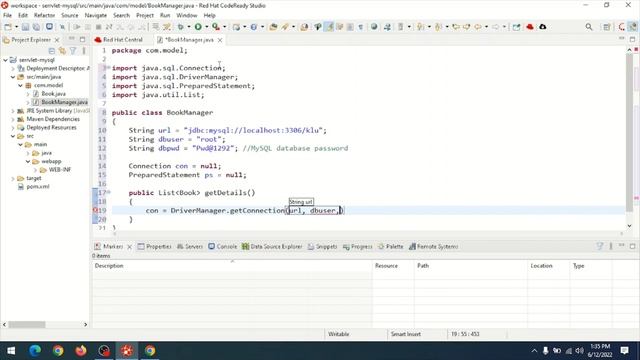Click the Save toolbar icon
The height and width of the screenshot is (360, 640).
[x=25, y=27]
